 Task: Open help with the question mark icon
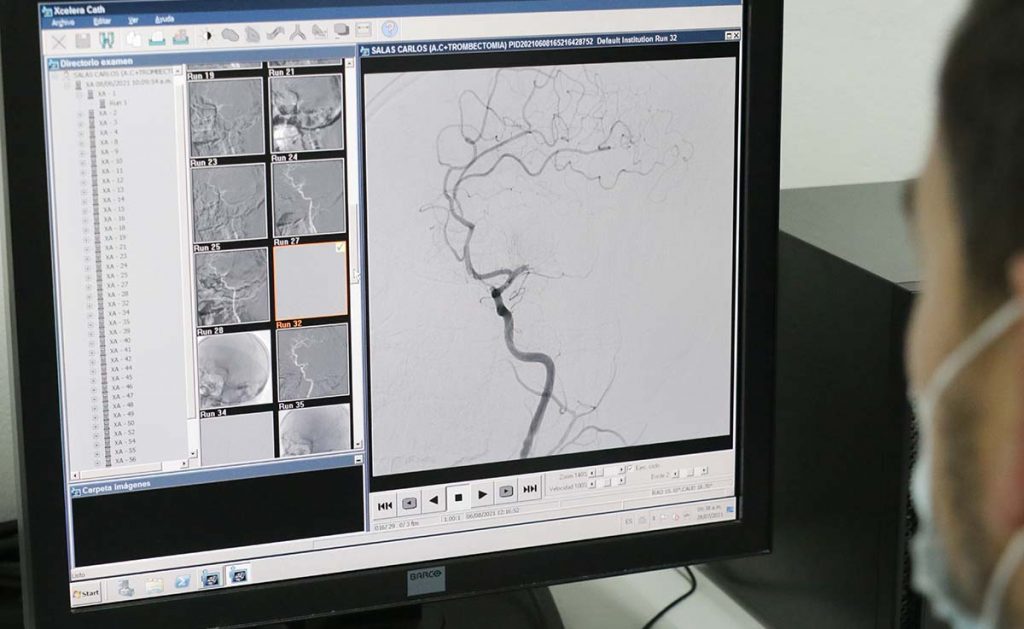coord(389,29)
